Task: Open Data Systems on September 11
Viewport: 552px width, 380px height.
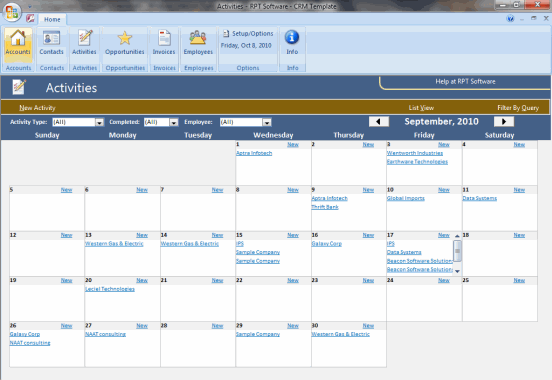Action: [479, 198]
